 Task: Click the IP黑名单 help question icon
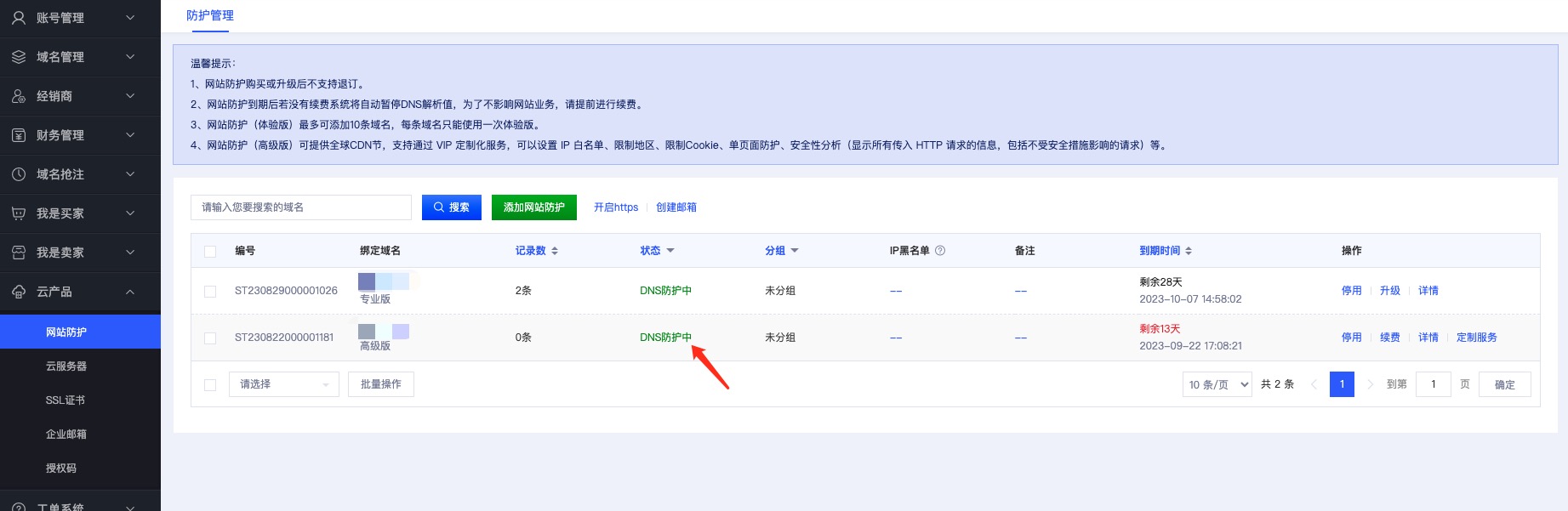[940, 251]
